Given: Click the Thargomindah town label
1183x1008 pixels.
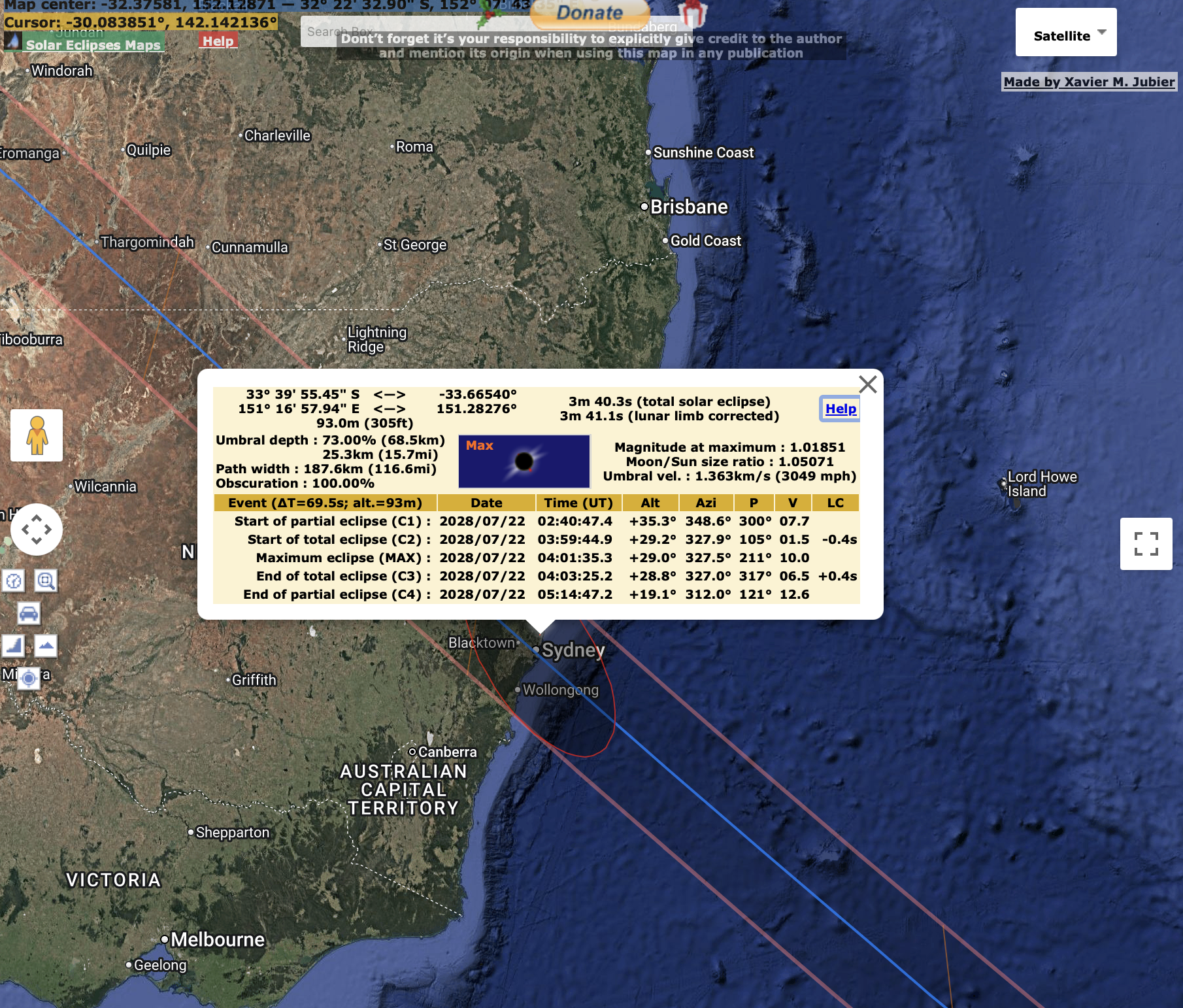Looking at the screenshot, I should tap(147, 243).
